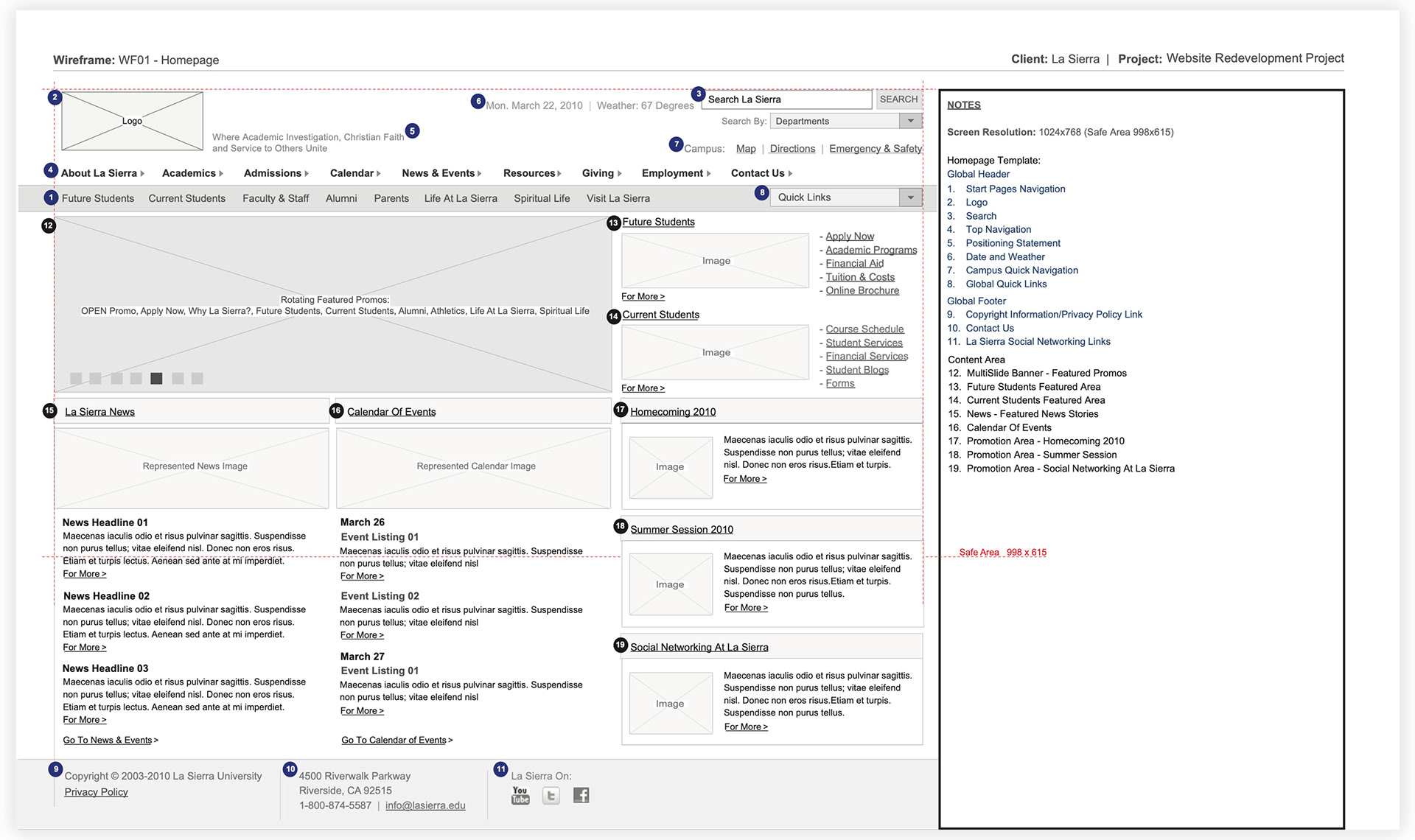Follow the Go To News & Events link
Viewport: 1415px width, 840px height.
(111, 741)
